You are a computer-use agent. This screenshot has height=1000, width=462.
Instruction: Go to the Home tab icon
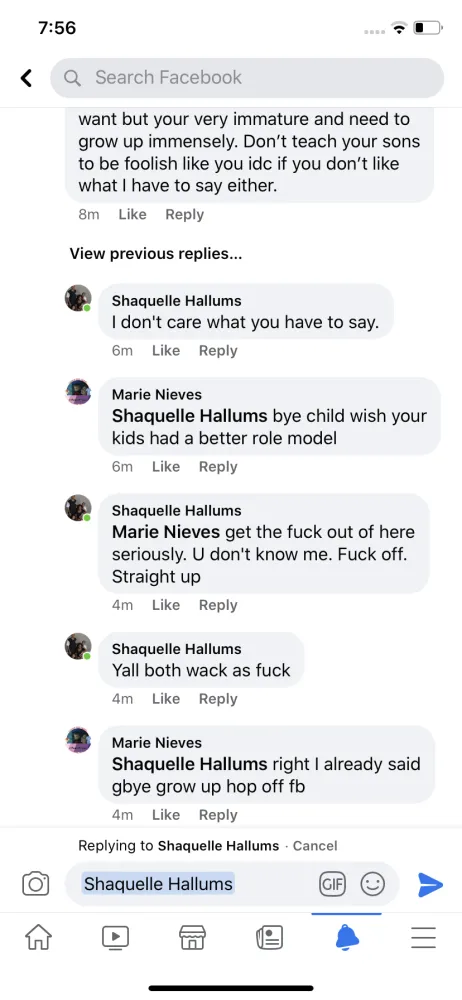(38, 937)
